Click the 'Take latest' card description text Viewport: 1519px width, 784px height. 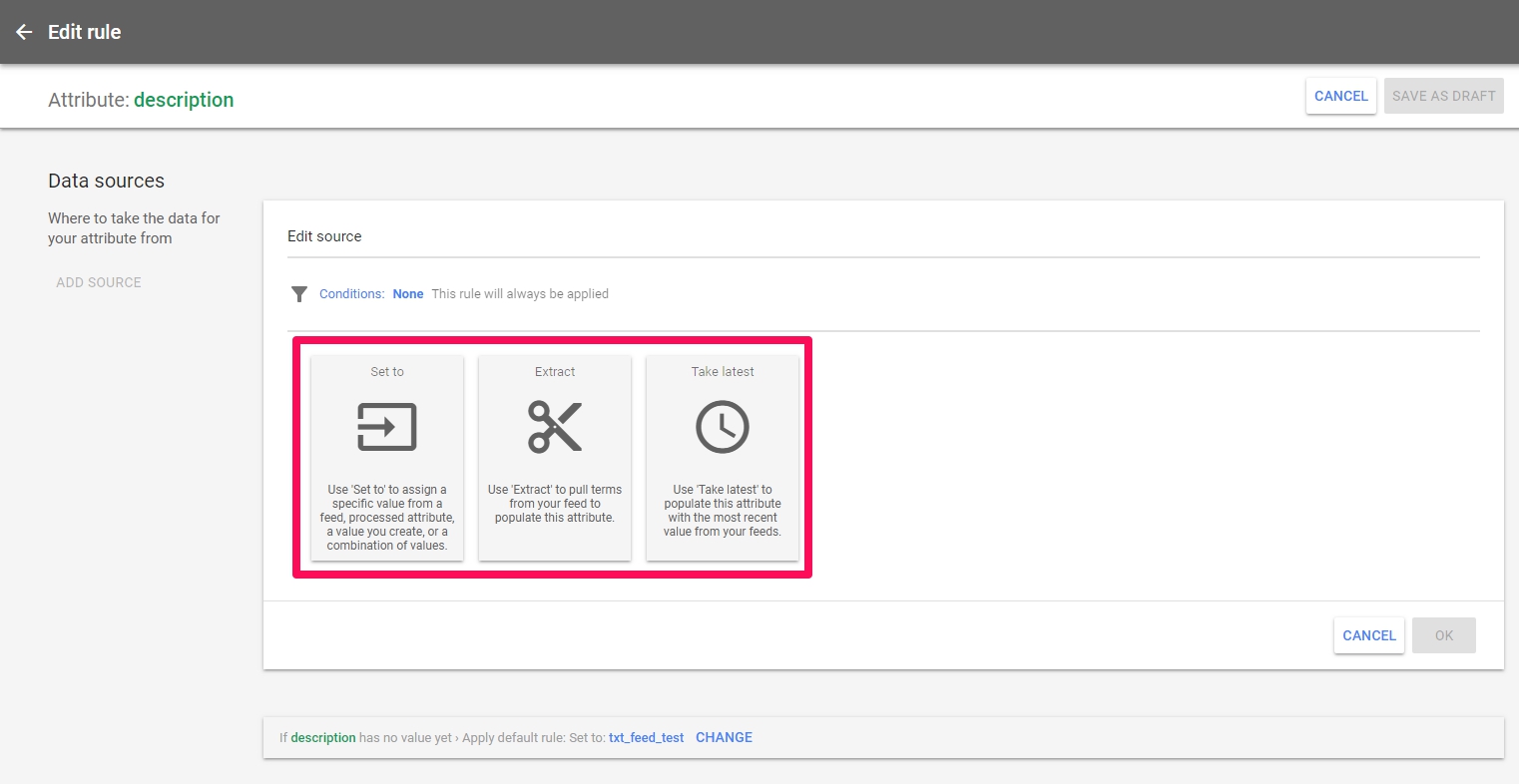(x=723, y=511)
